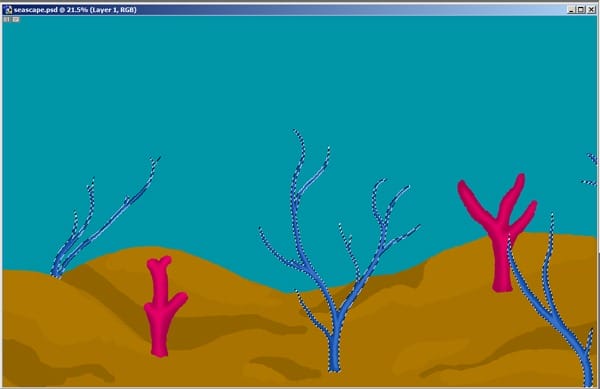Click the Photoshop document icon in title bar
Image resolution: width=600 pixels, height=389 pixels.
click(x=8, y=10)
